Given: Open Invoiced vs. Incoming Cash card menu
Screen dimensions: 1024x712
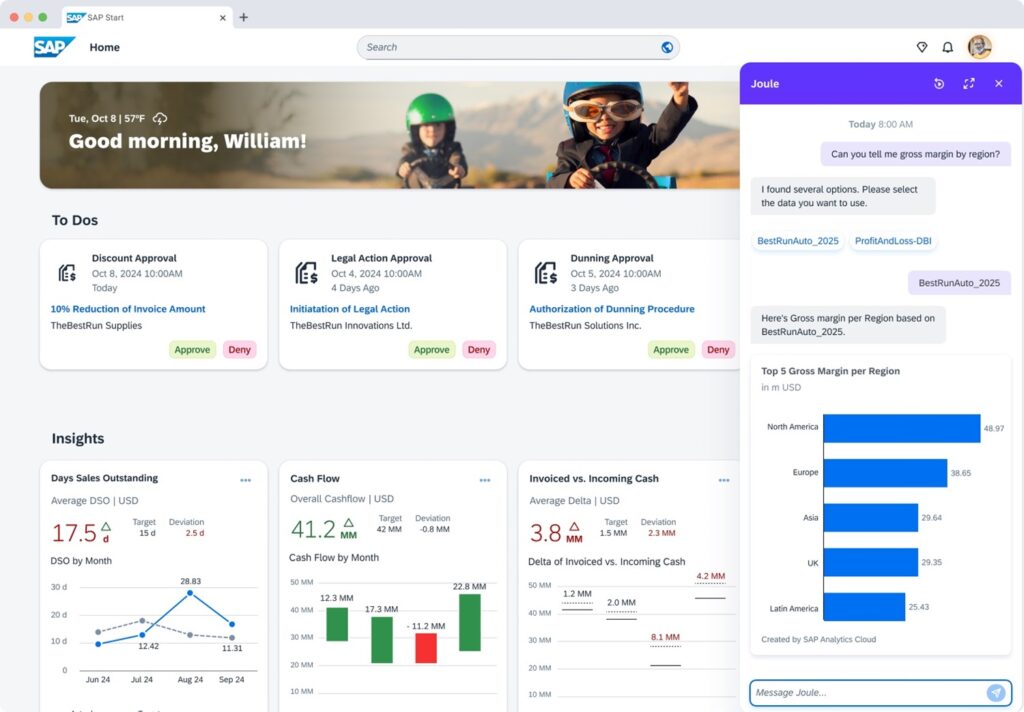Looking at the screenshot, I should pyautogui.click(x=724, y=480).
